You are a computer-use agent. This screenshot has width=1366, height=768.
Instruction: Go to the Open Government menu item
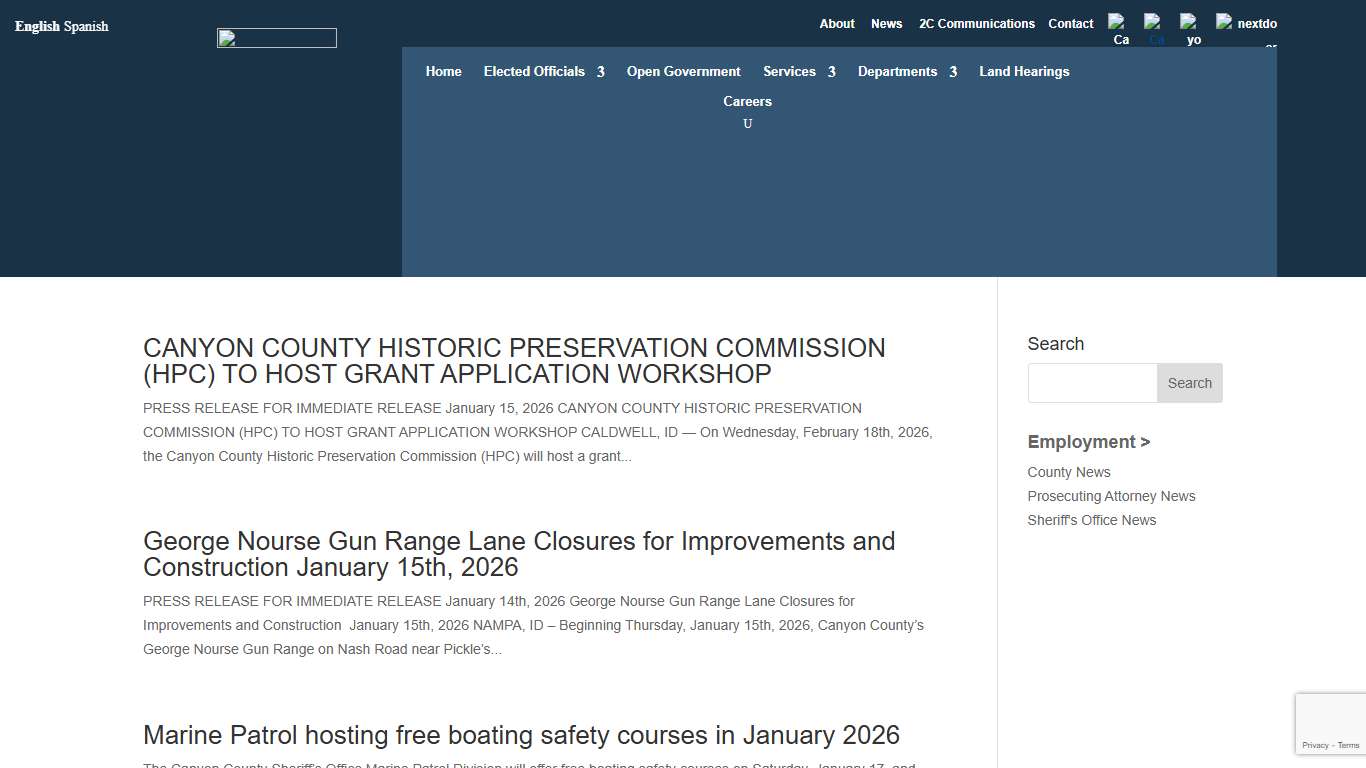click(683, 72)
